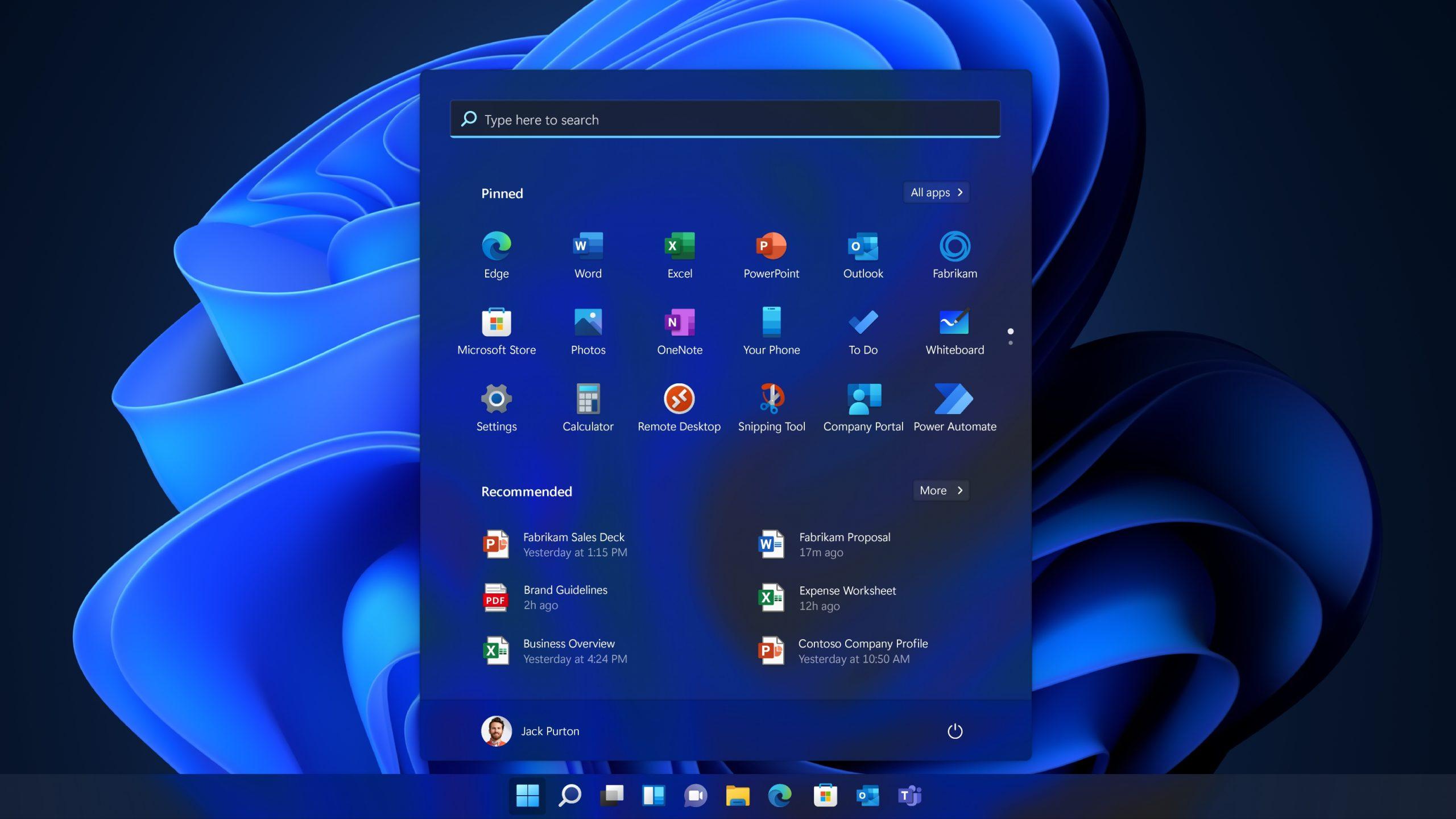Expand the All apps list
Screen dimensions: 1456x819
(x=936, y=192)
